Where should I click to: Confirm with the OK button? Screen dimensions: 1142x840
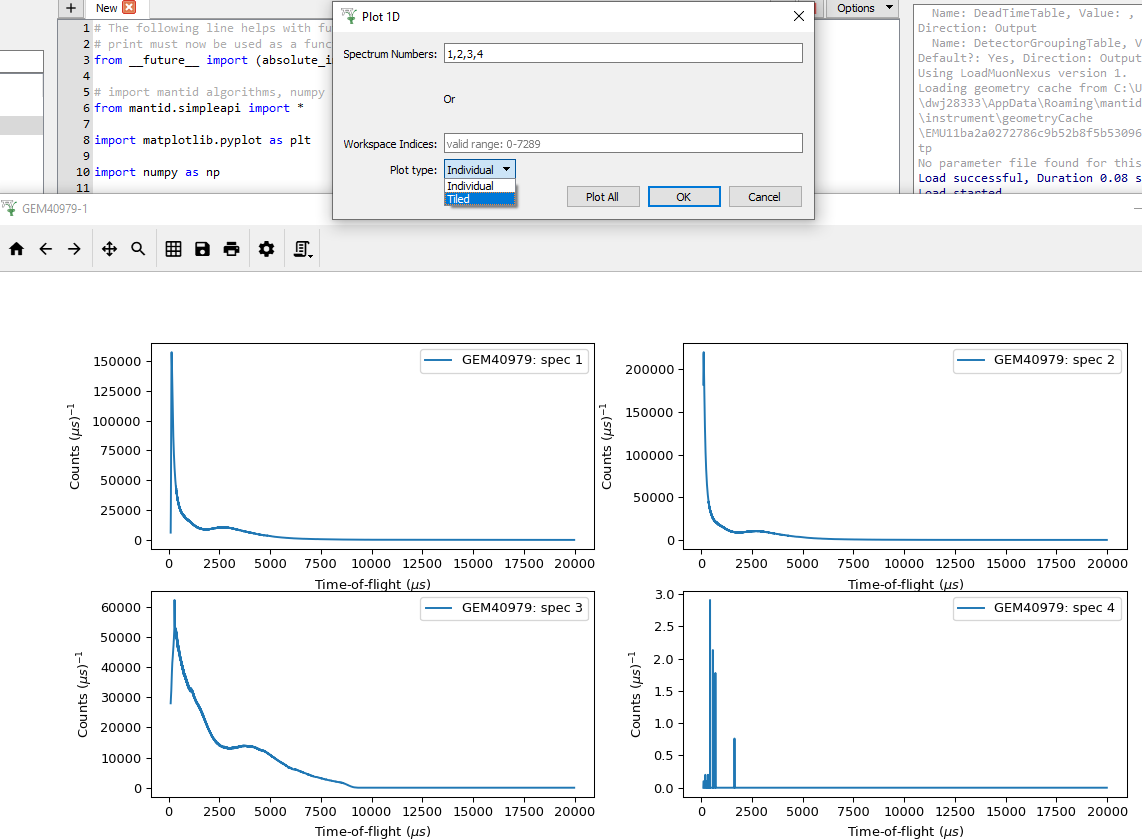pos(683,197)
